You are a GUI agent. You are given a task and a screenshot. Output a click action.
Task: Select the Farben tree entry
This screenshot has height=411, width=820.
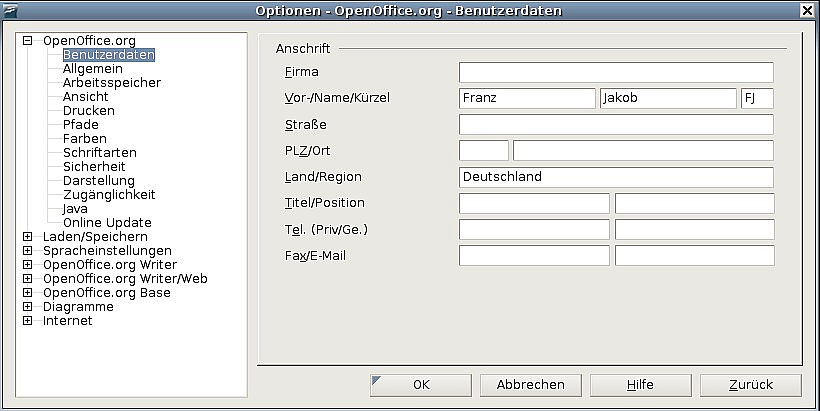click(84, 139)
